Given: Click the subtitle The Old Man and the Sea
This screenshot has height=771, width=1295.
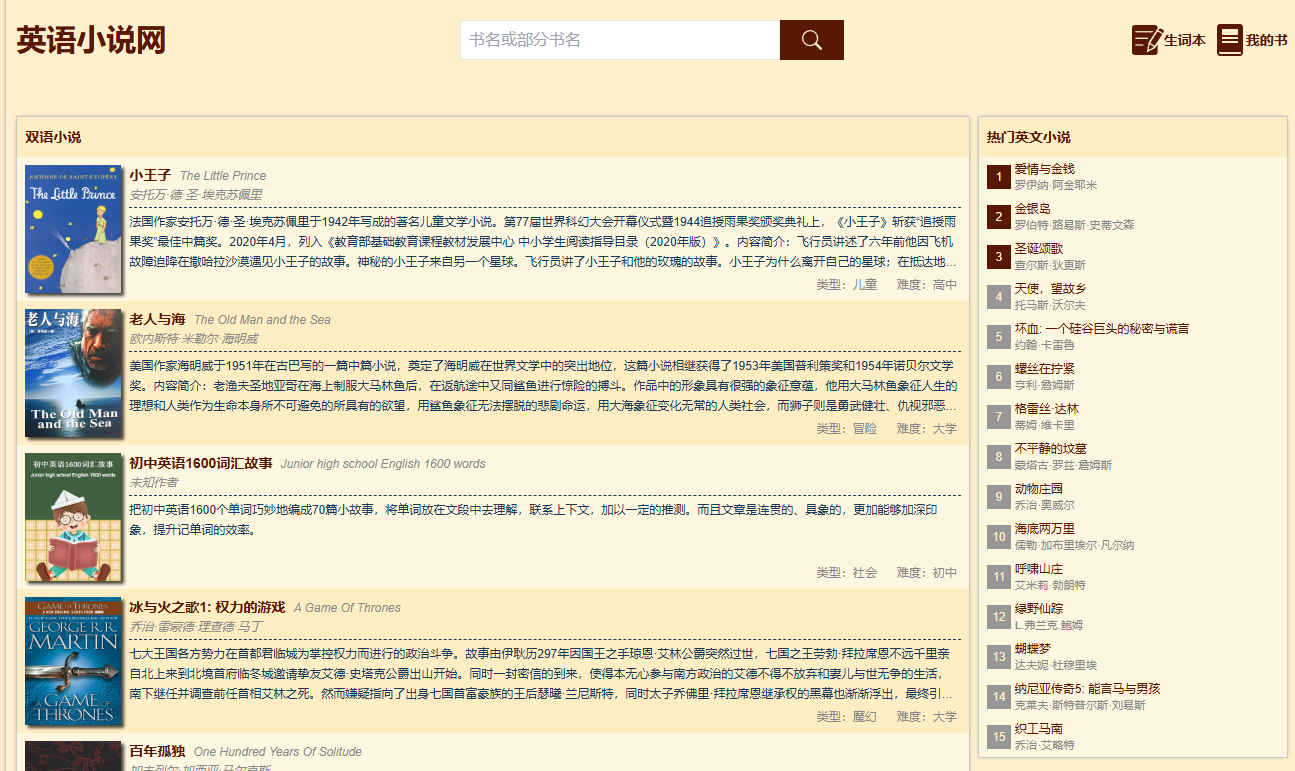Looking at the screenshot, I should 262,320.
